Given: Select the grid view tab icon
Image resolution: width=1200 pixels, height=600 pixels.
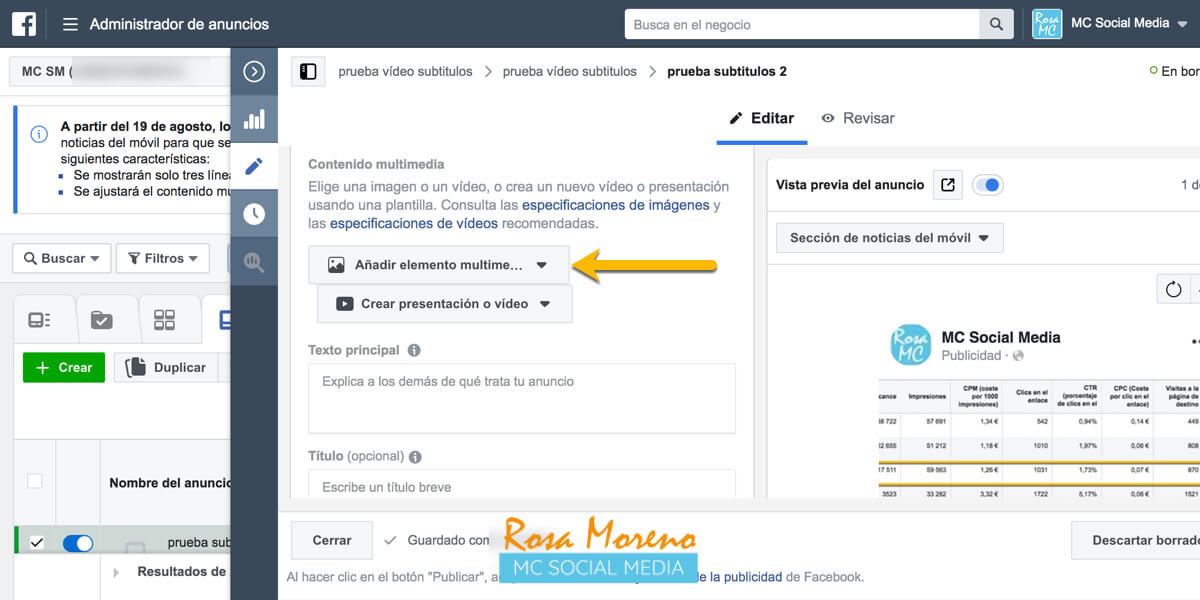Looking at the screenshot, I should click(x=164, y=320).
